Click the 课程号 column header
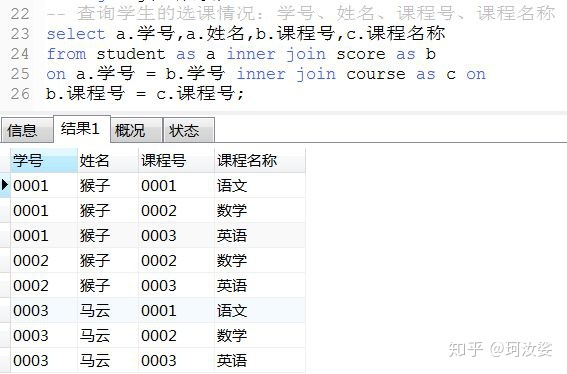The image size is (567, 374). pos(176,160)
